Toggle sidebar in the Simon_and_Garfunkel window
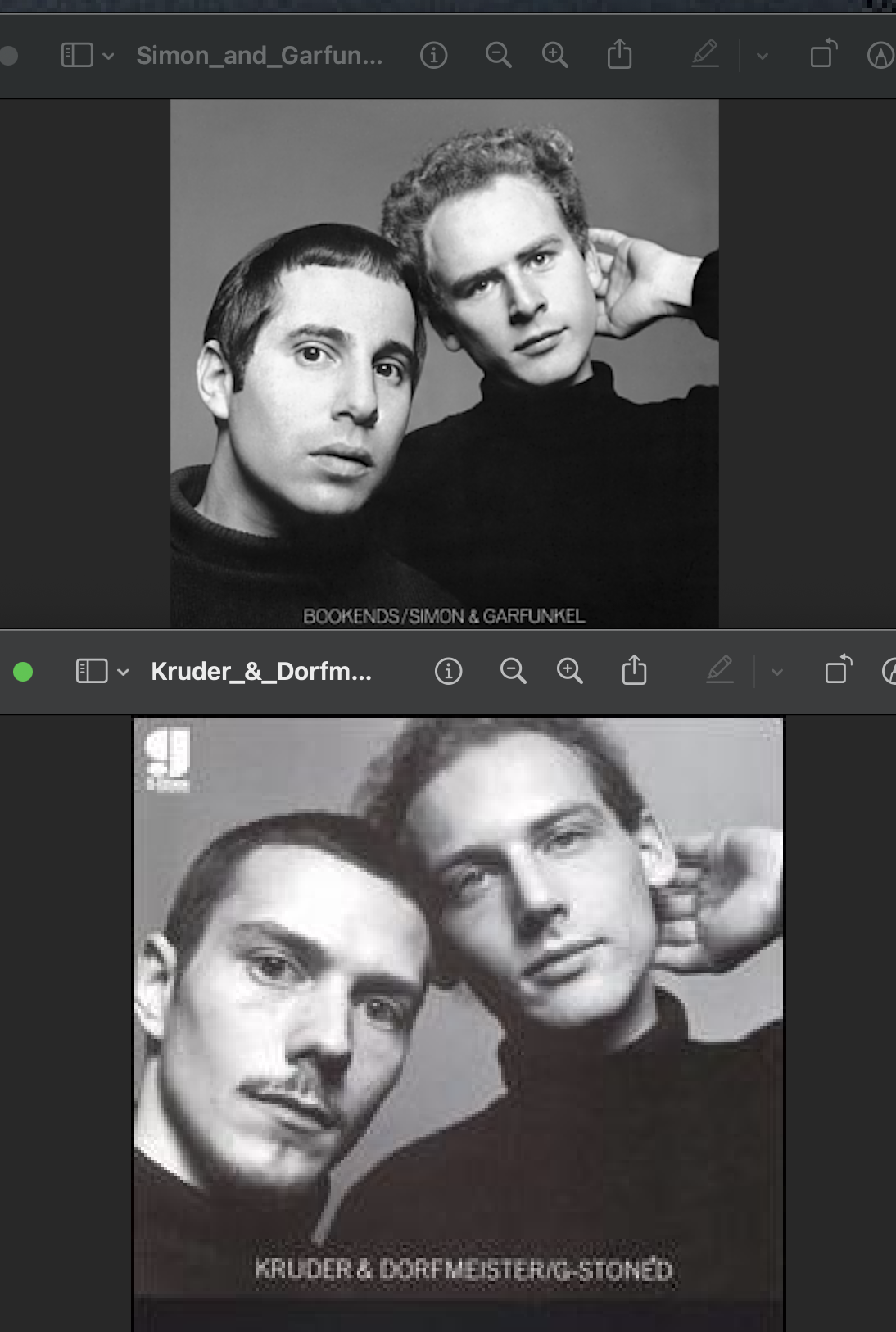This screenshot has width=896, height=1332. click(77, 56)
